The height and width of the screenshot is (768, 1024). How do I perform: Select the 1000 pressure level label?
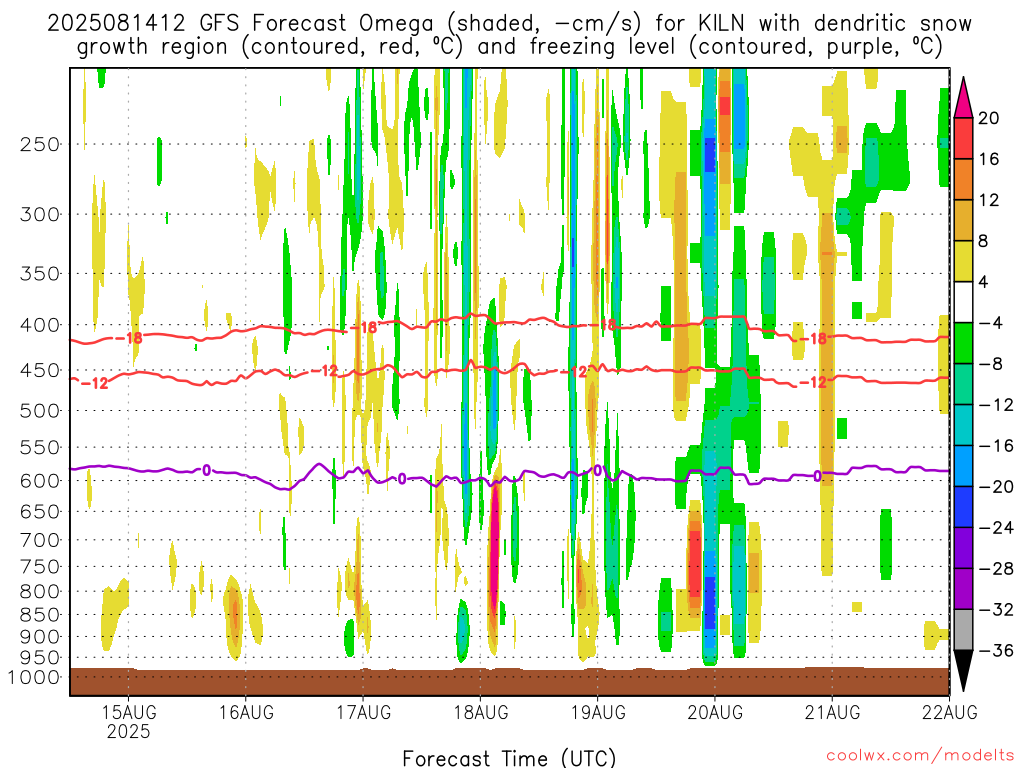pos(35,678)
